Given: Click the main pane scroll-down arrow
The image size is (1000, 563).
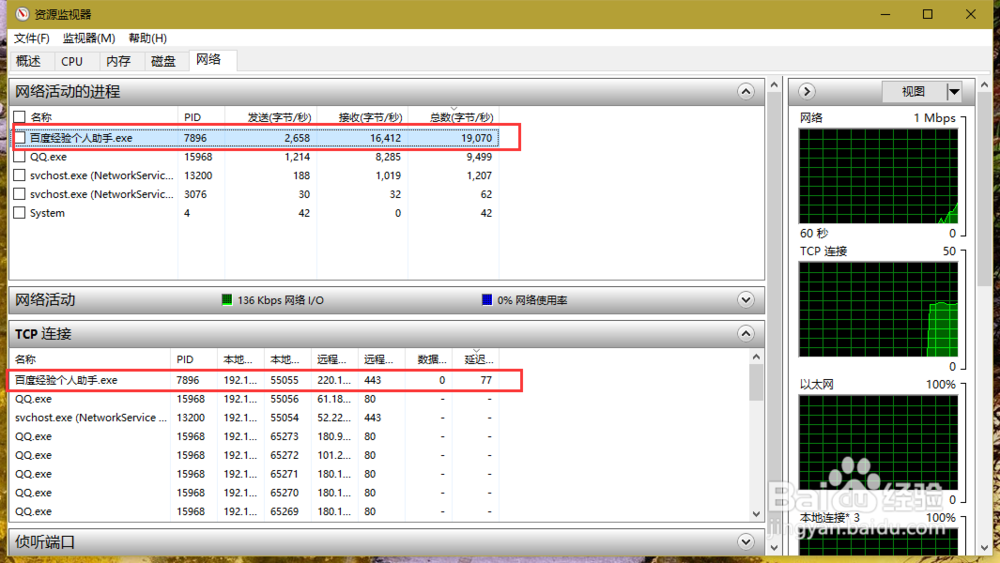Looking at the screenshot, I should pyautogui.click(x=774, y=547).
